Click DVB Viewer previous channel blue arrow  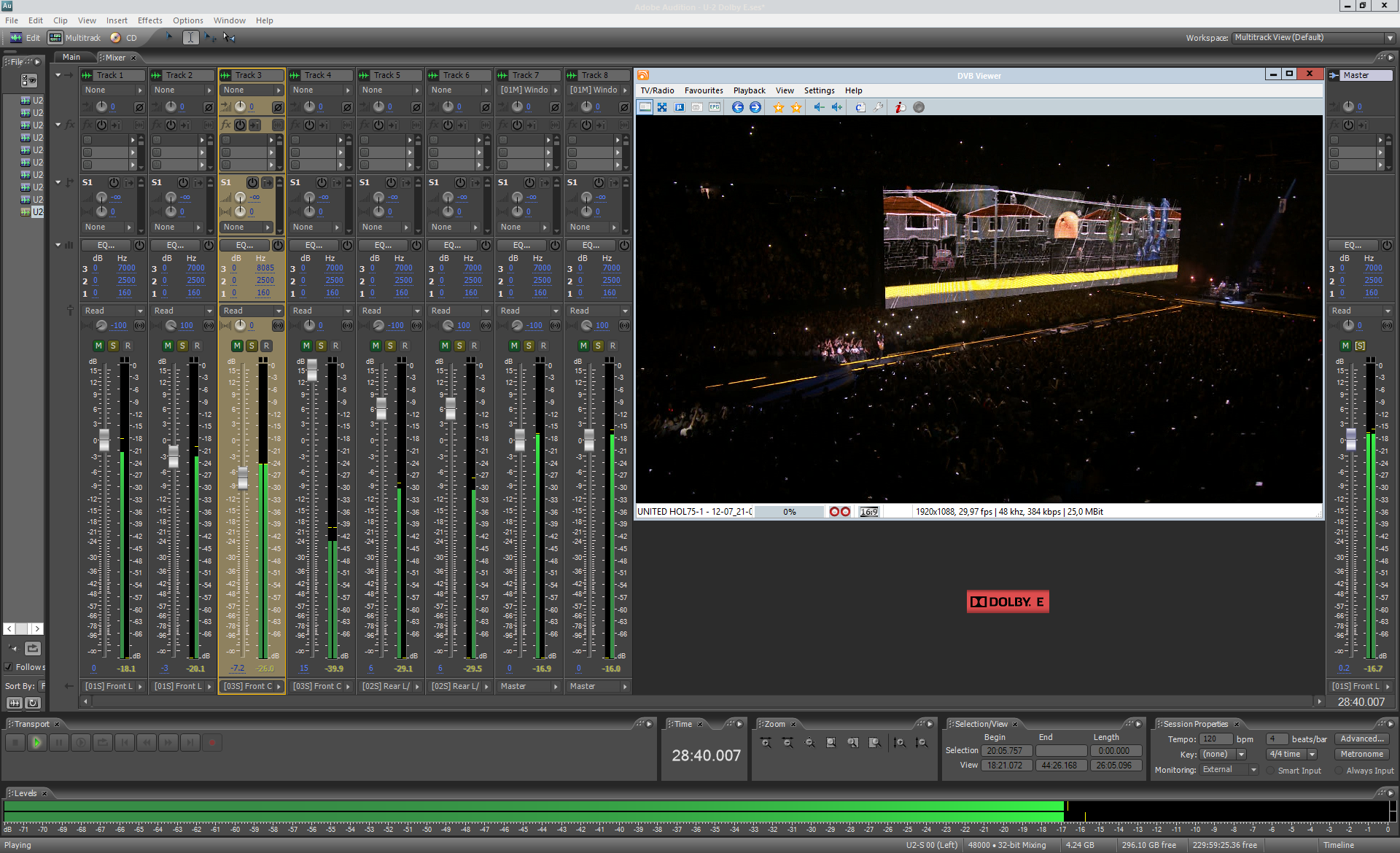click(738, 107)
